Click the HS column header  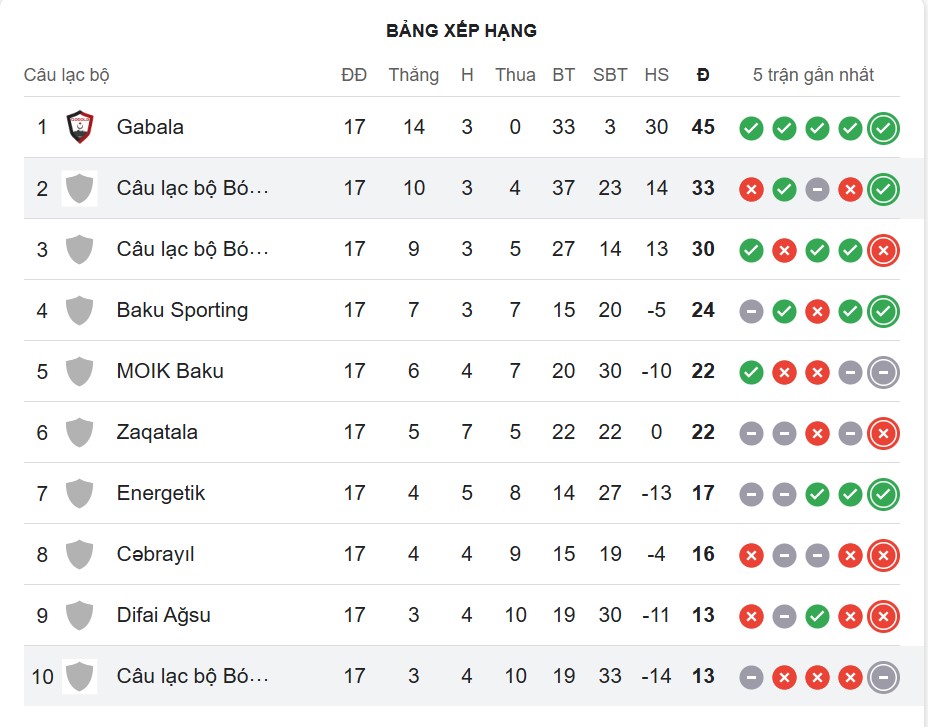(656, 75)
